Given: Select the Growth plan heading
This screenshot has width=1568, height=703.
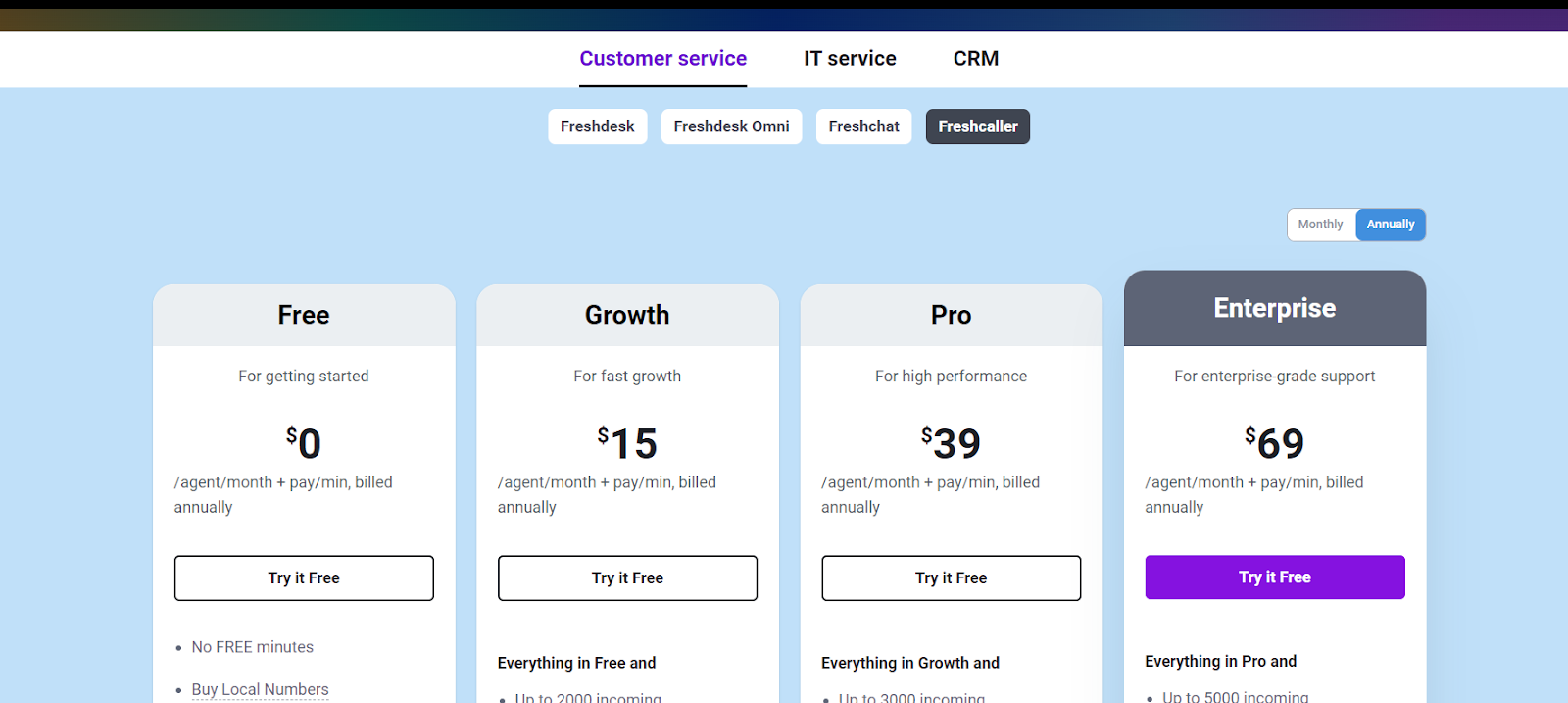Looking at the screenshot, I should tap(627, 315).
